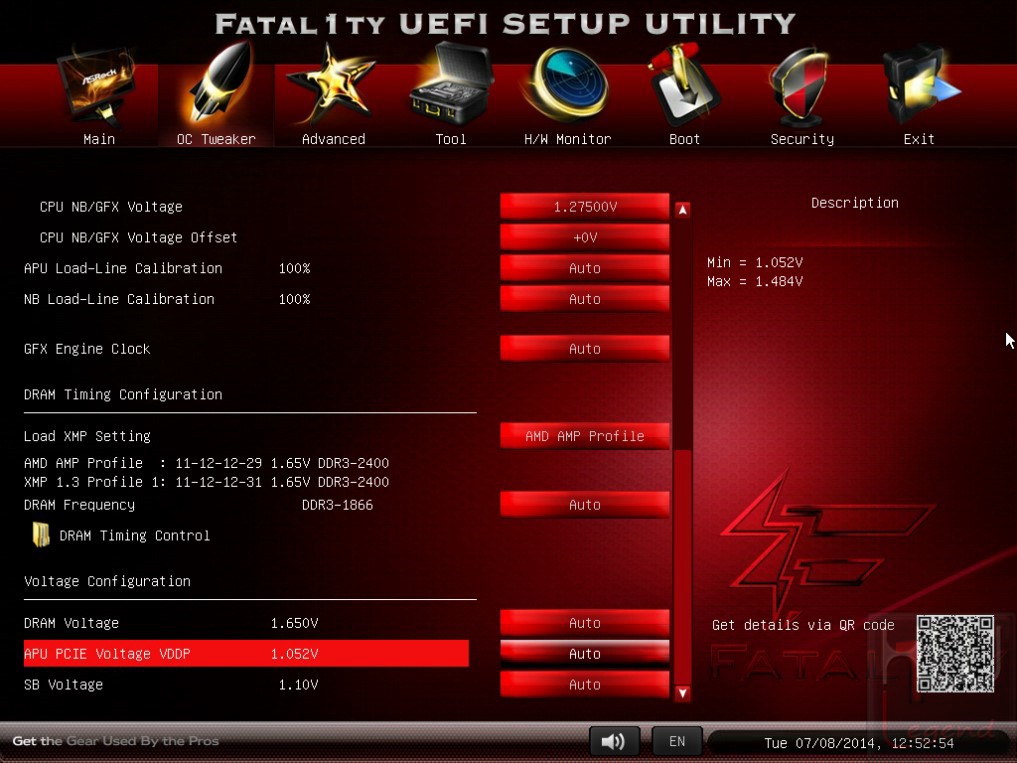
Task: Open GFX Engine Clock Auto dropdown
Action: 584,348
